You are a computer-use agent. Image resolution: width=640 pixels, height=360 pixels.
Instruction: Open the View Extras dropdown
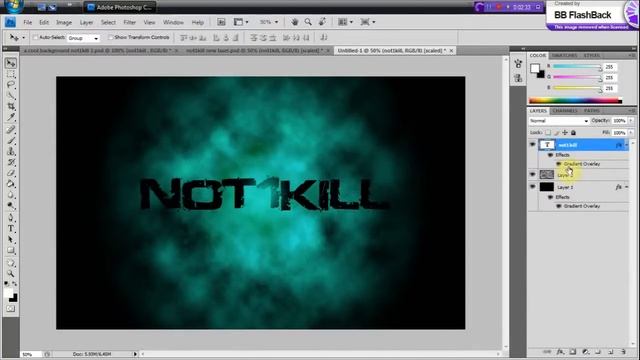click(241, 22)
